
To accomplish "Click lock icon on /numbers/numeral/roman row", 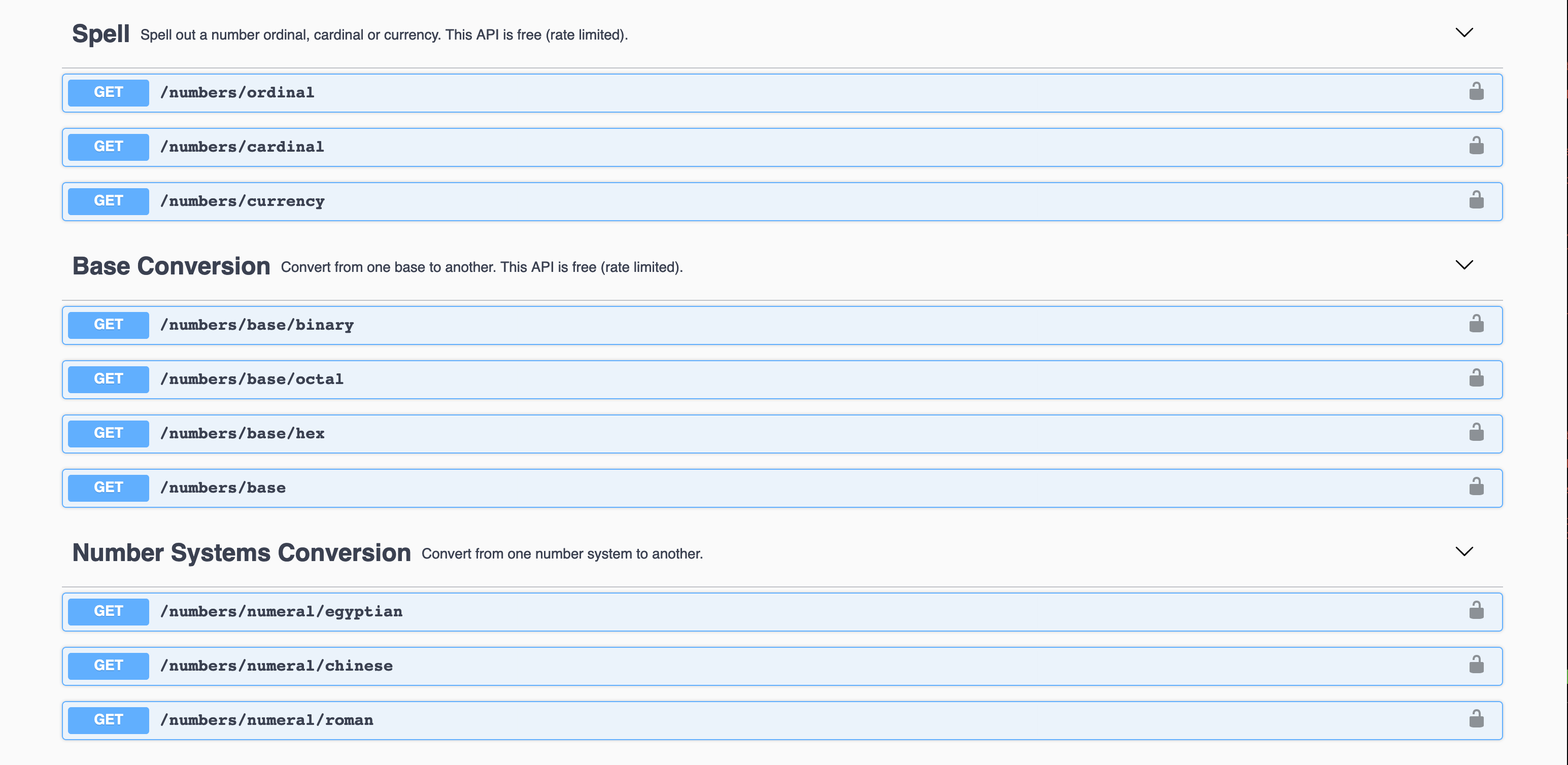I will pyautogui.click(x=1476, y=719).
